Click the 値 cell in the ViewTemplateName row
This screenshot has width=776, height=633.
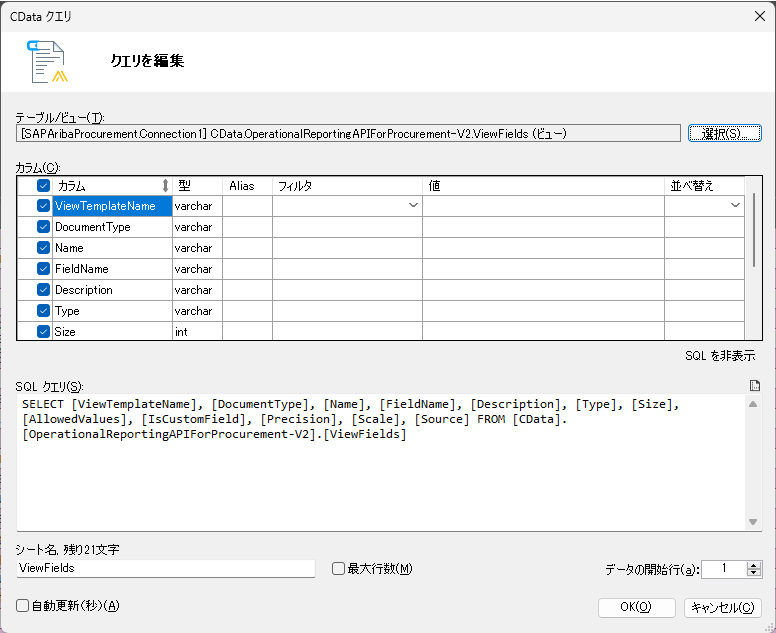click(543, 206)
